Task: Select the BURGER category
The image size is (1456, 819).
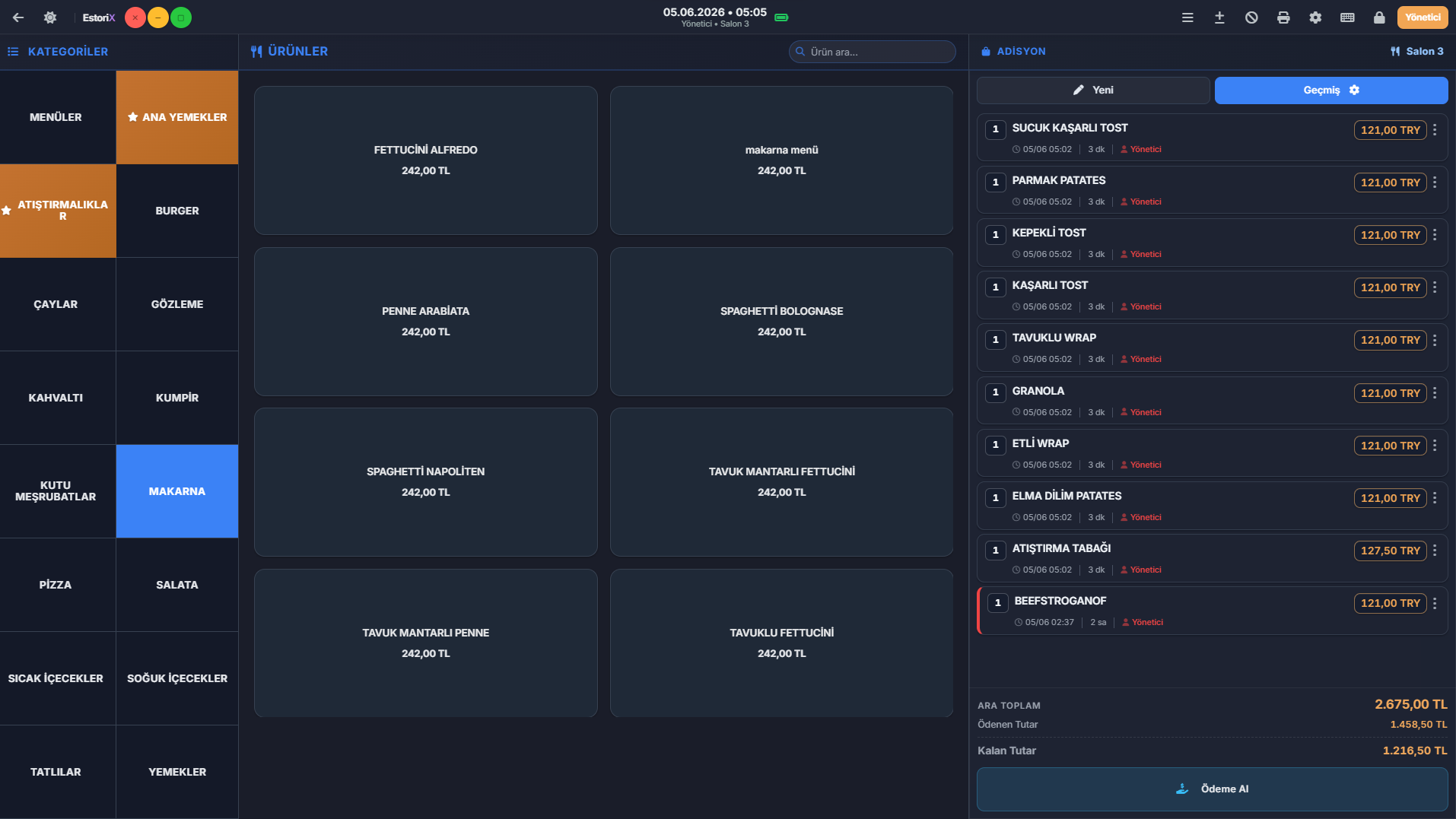Action: [x=177, y=211]
